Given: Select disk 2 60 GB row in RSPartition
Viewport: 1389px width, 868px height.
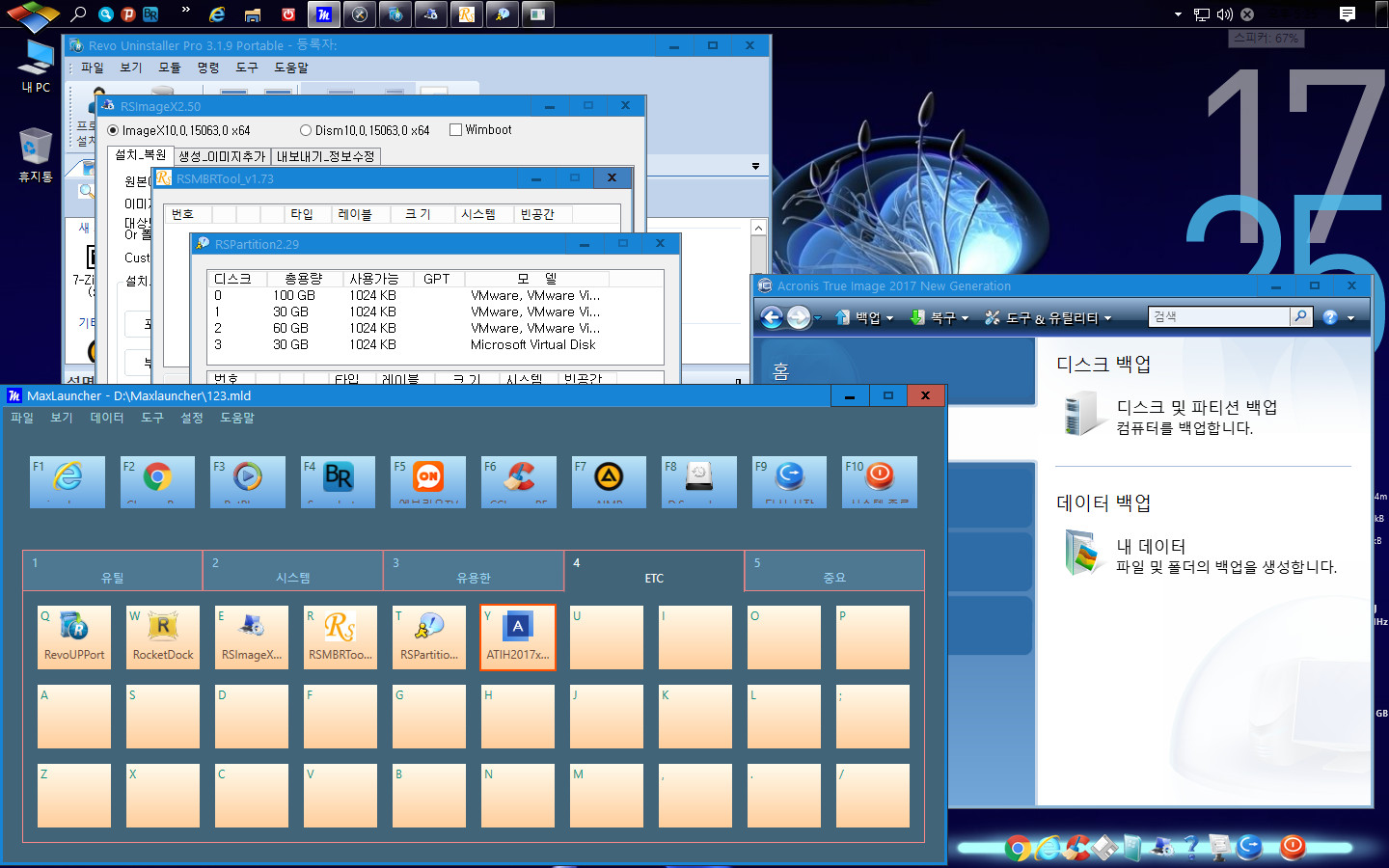Looking at the screenshot, I should pyautogui.click(x=435, y=328).
